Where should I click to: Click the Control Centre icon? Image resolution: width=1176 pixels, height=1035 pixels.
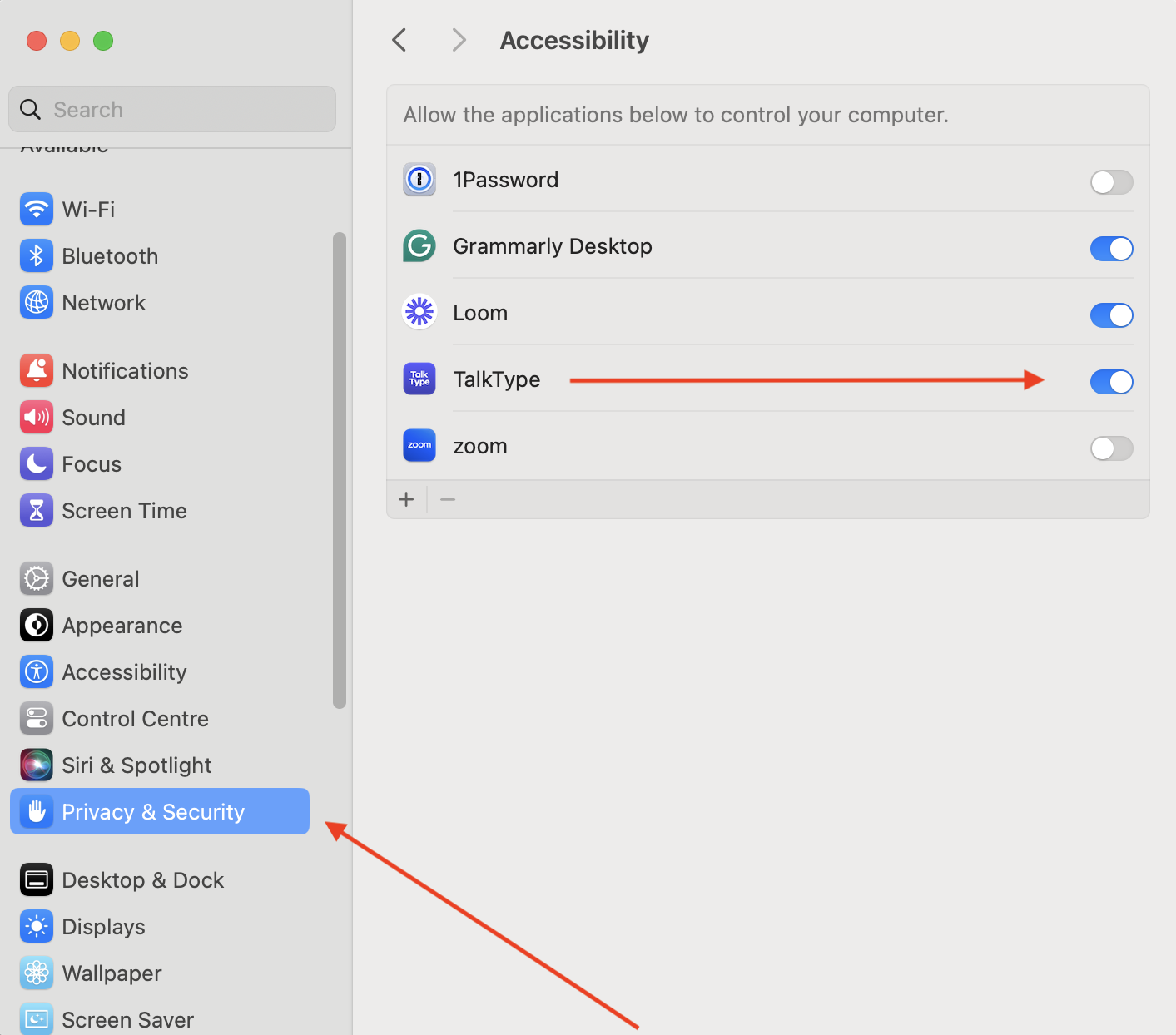point(37,719)
